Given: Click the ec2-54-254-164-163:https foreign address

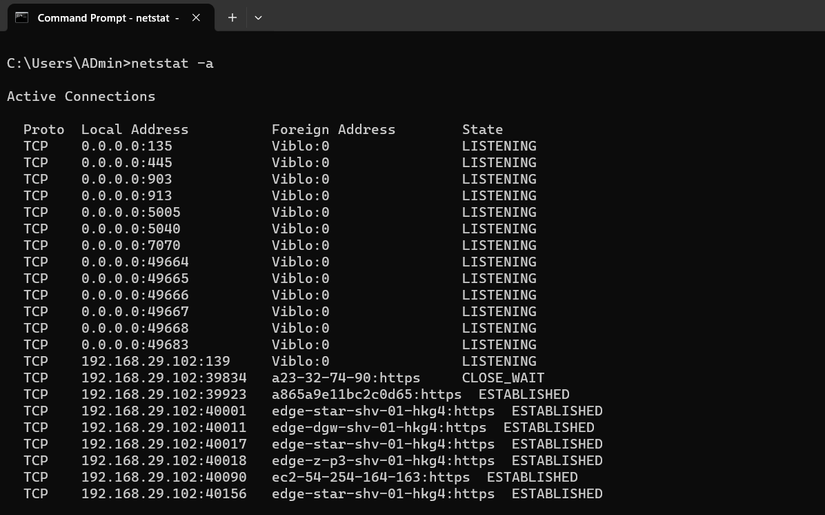Looking at the screenshot, I should 371,477.
